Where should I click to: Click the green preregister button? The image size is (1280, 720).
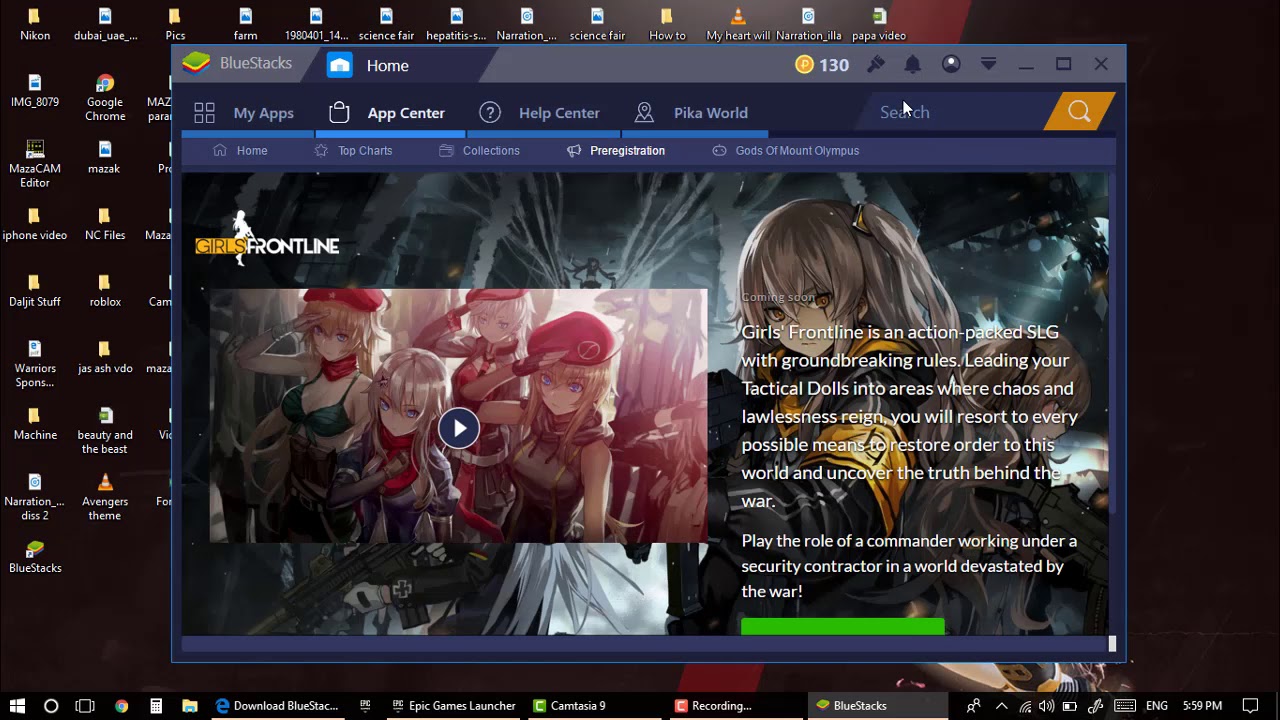(842, 626)
